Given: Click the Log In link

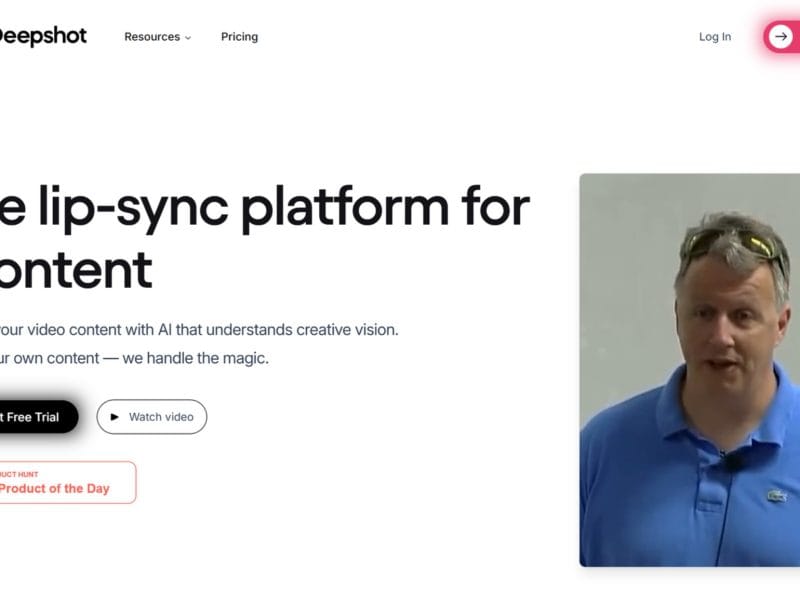Looking at the screenshot, I should (714, 37).
